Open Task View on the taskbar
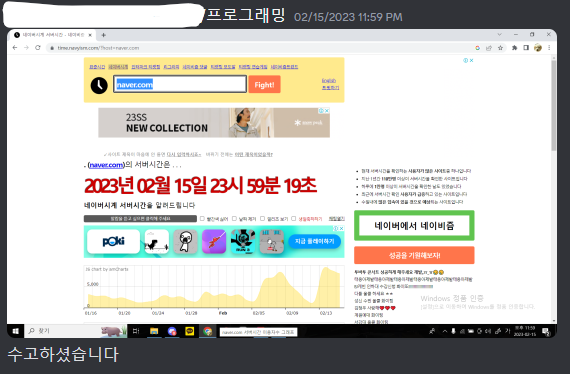Viewport: 570px width, 374px height. [x=136, y=331]
